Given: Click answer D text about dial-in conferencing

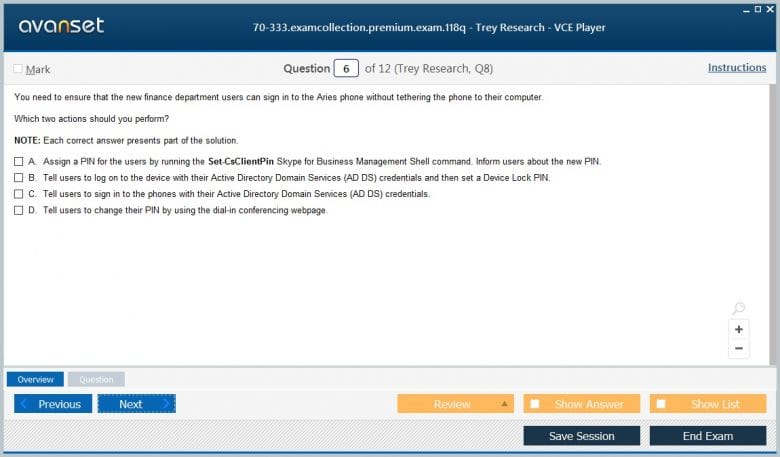Looking at the screenshot, I should click(x=185, y=210).
